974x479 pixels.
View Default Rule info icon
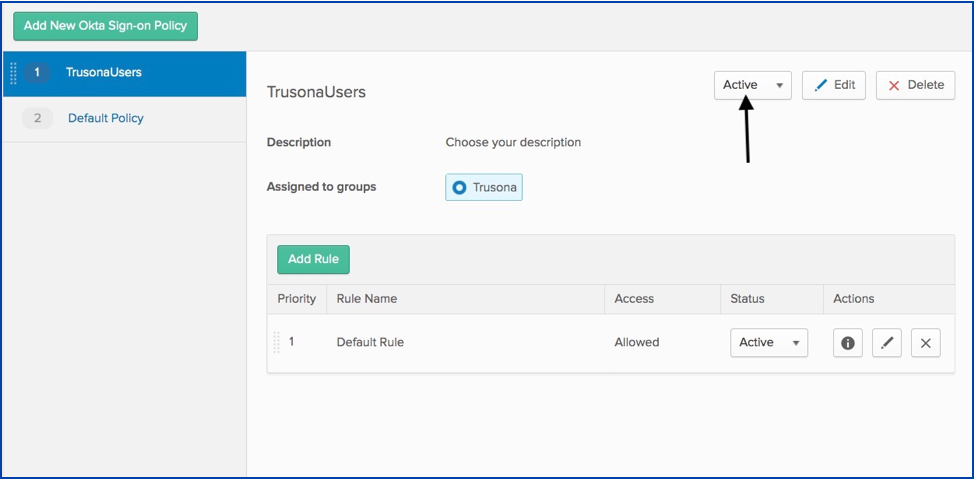[x=847, y=343]
